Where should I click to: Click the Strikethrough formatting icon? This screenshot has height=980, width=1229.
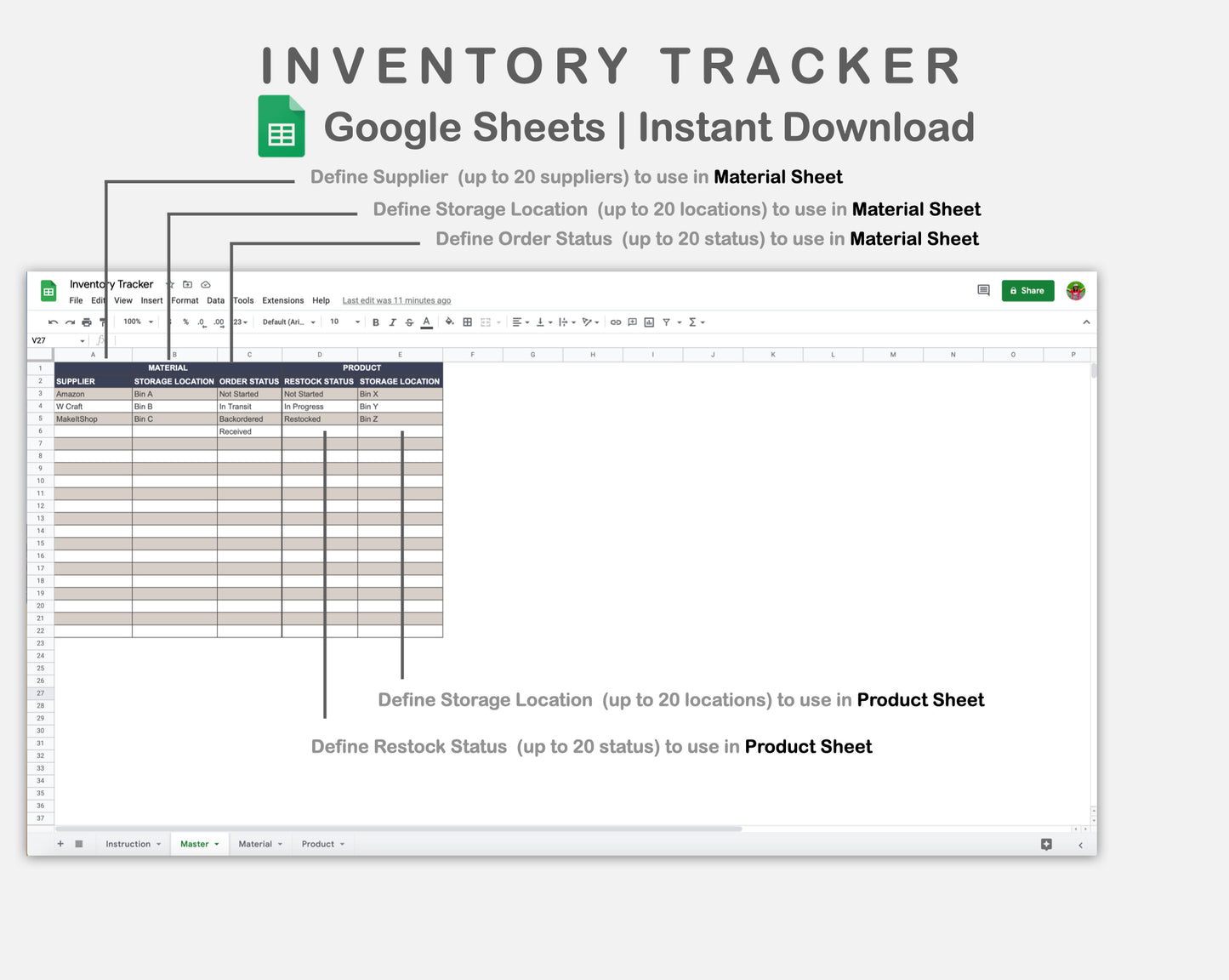(409, 322)
